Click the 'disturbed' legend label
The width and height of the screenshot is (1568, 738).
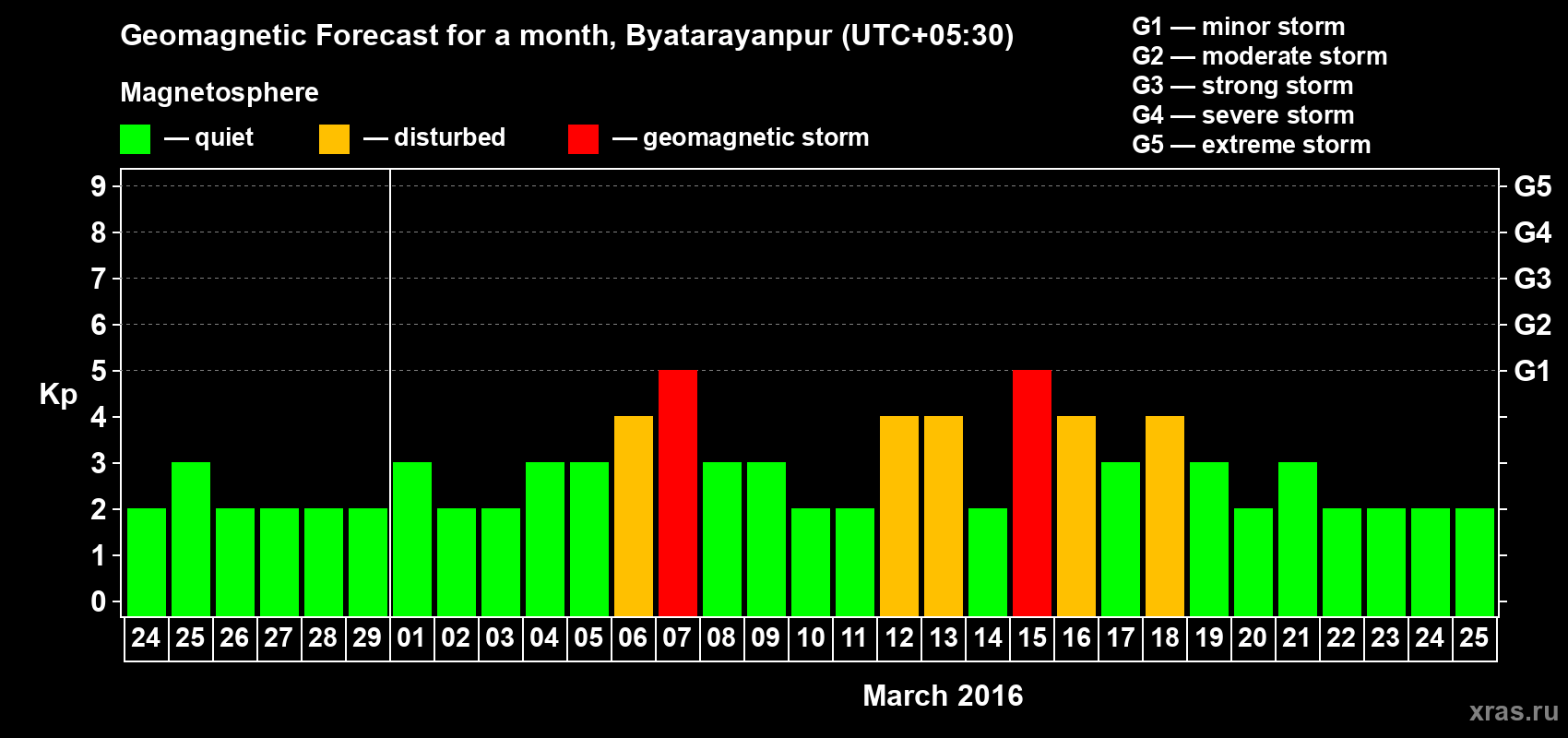(449, 137)
